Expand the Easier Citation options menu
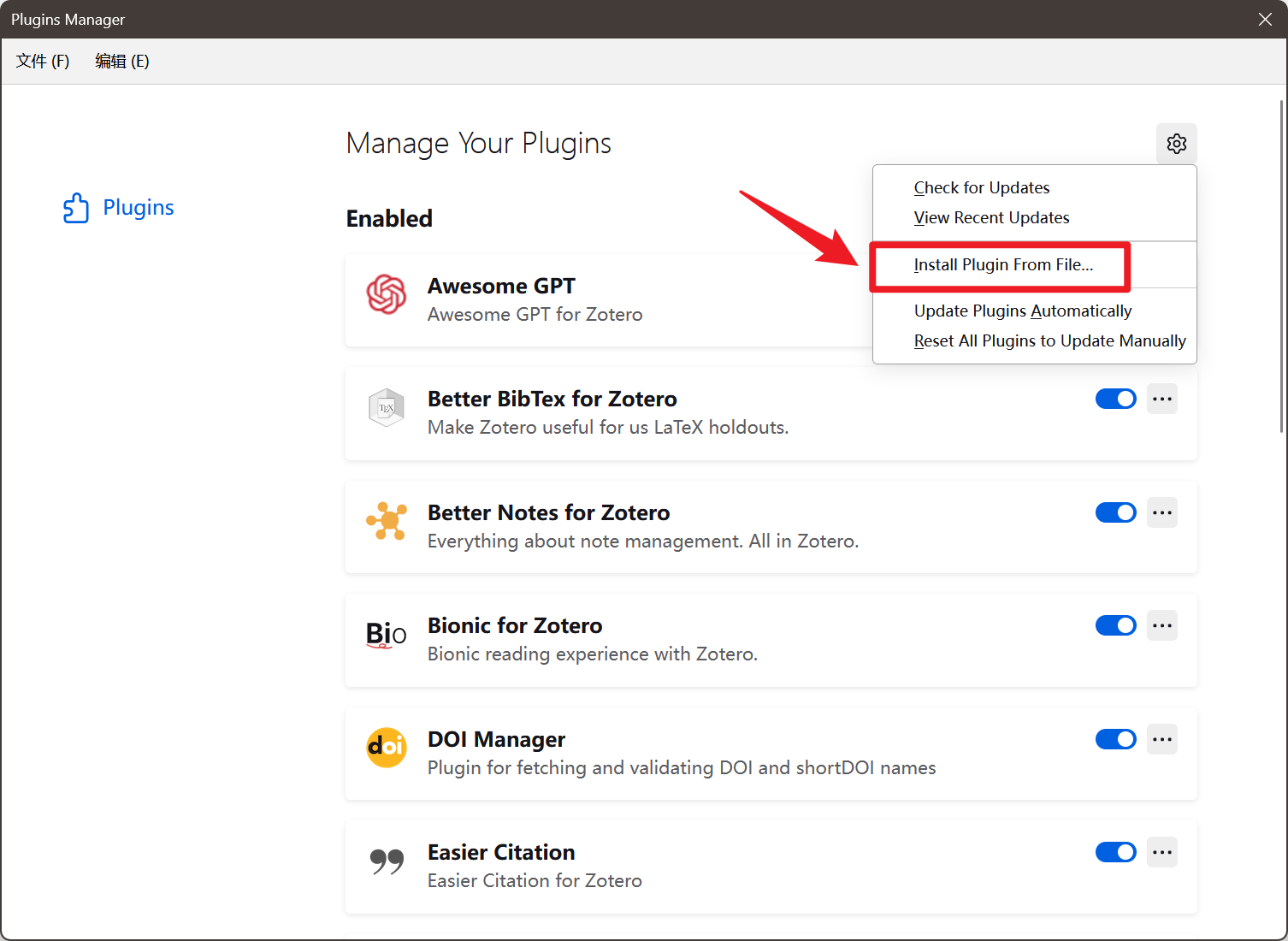The width and height of the screenshot is (1288, 941). (x=1161, y=852)
